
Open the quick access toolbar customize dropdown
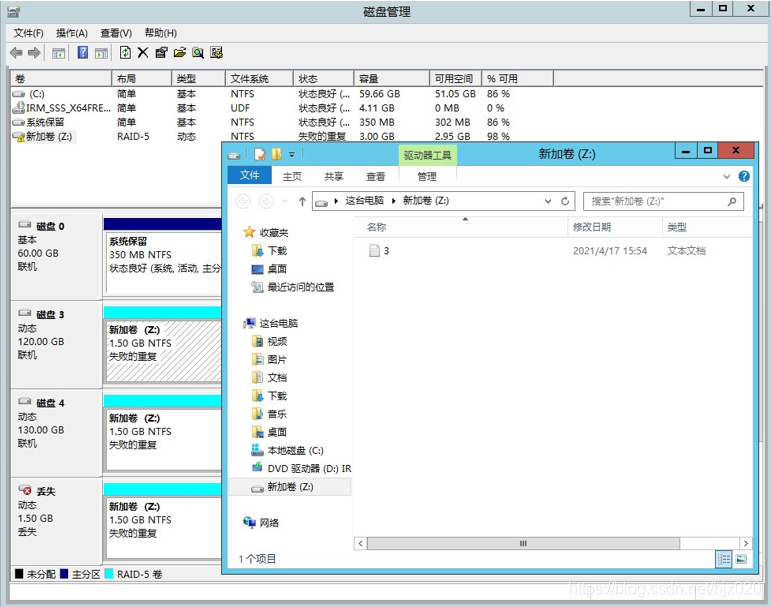(292, 154)
